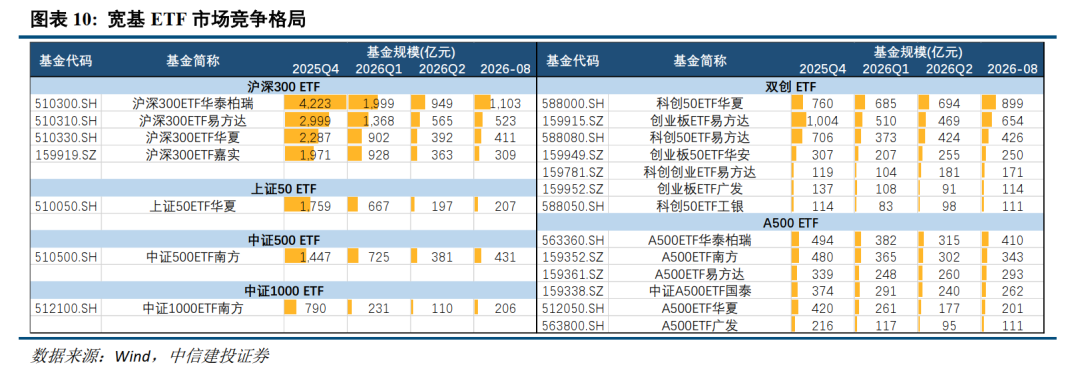Click fund code 563360.SH

click(573, 240)
